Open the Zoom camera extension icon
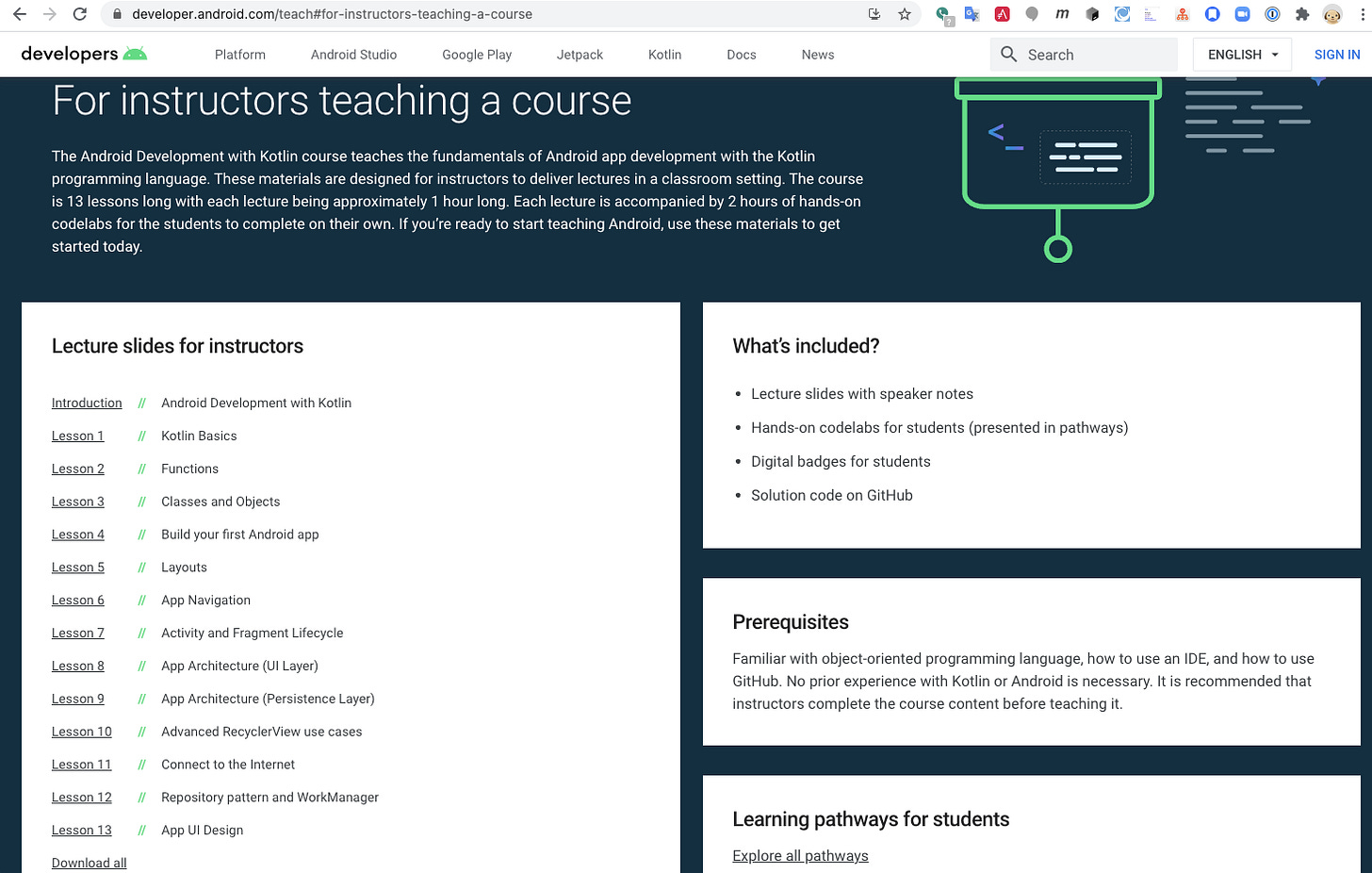The width and height of the screenshot is (1372, 873). (x=1242, y=14)
